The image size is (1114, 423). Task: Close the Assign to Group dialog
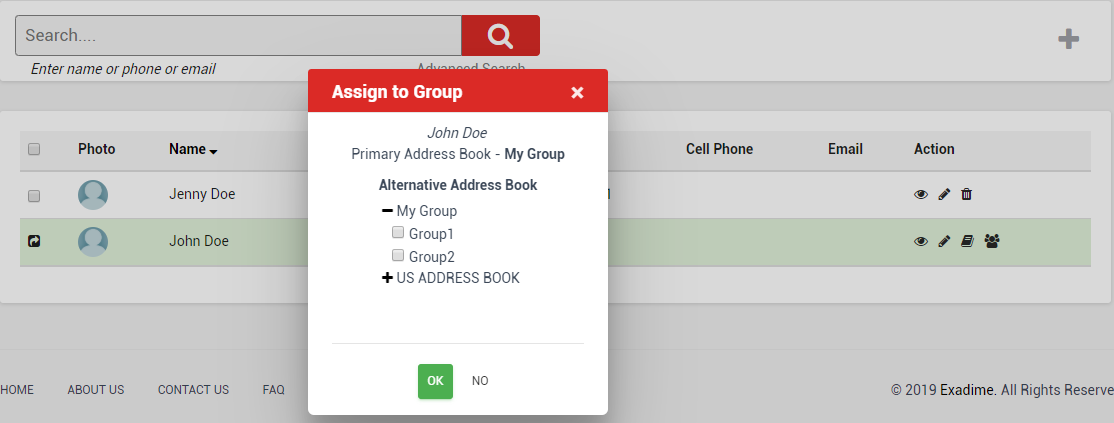tap(577, 92)
